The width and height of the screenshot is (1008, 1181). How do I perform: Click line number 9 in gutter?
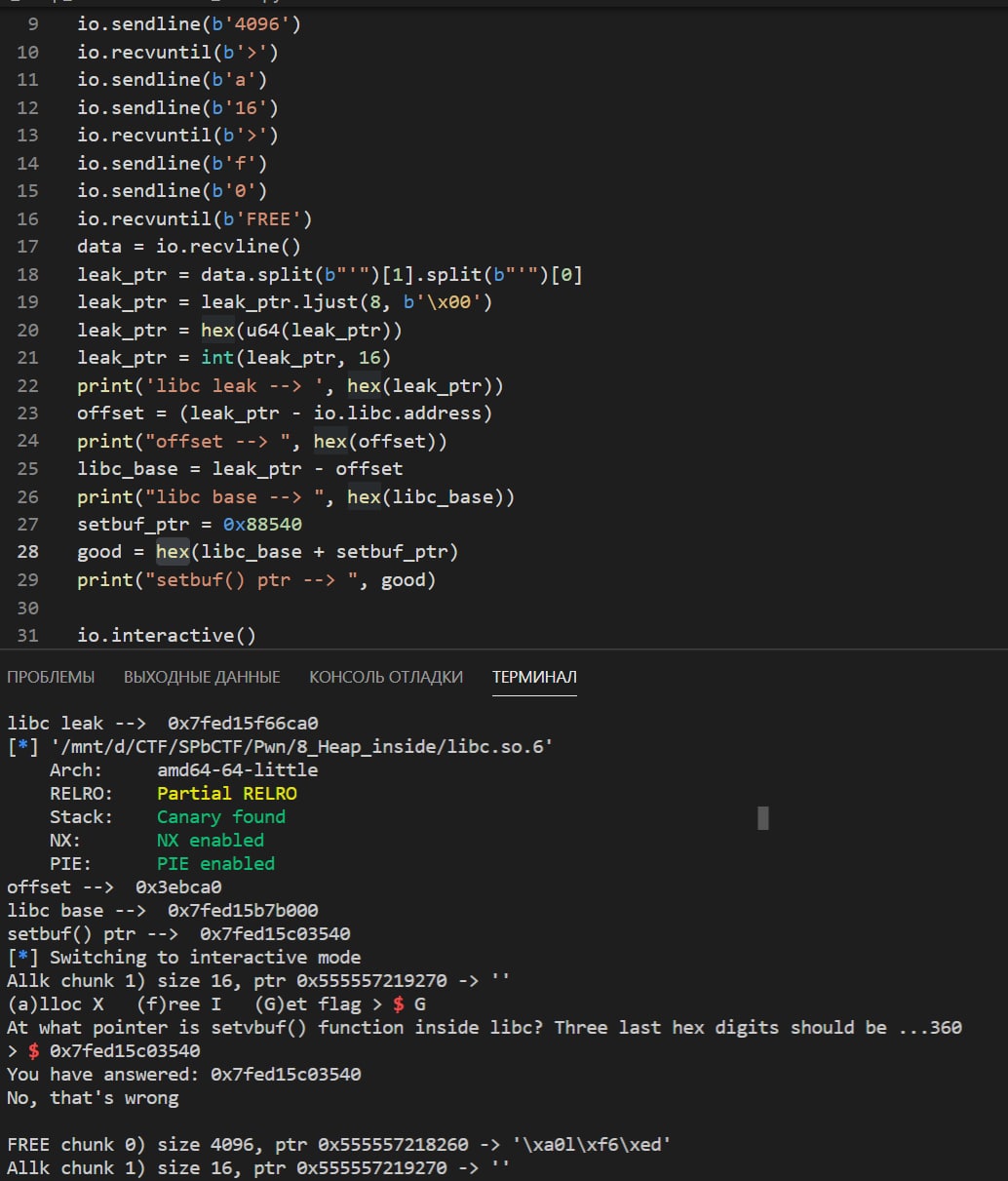click(33, 23)
